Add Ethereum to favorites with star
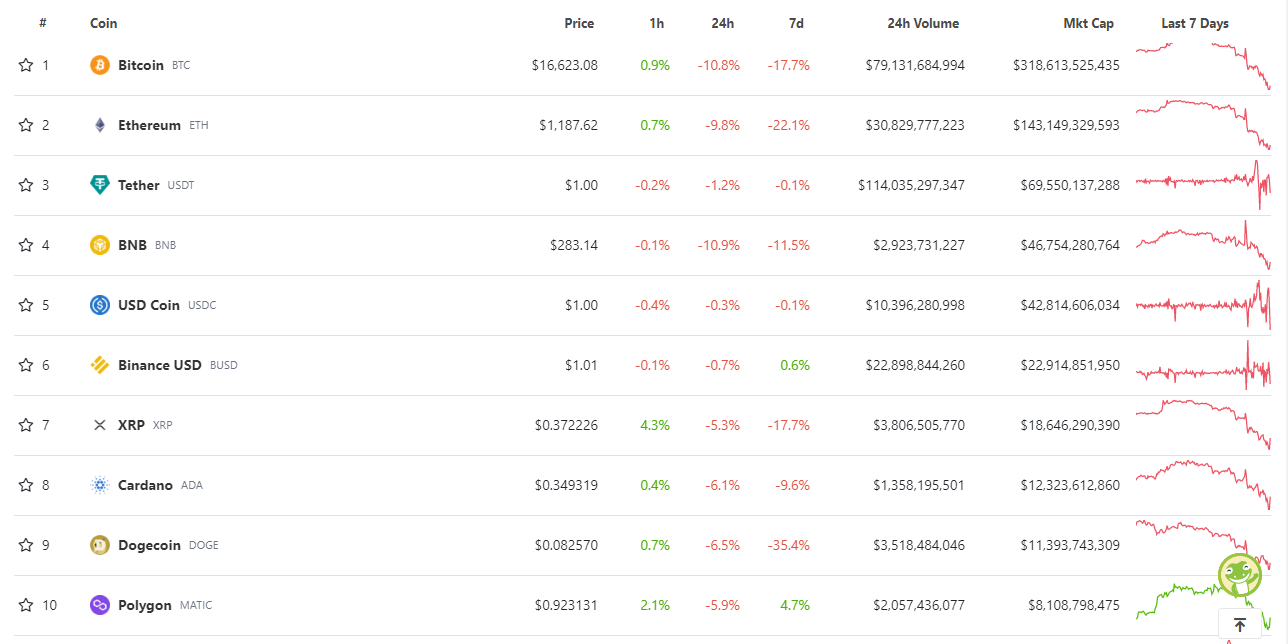Image resolution: width=1288 pixels, height=644 pixels. pos(26,125)
